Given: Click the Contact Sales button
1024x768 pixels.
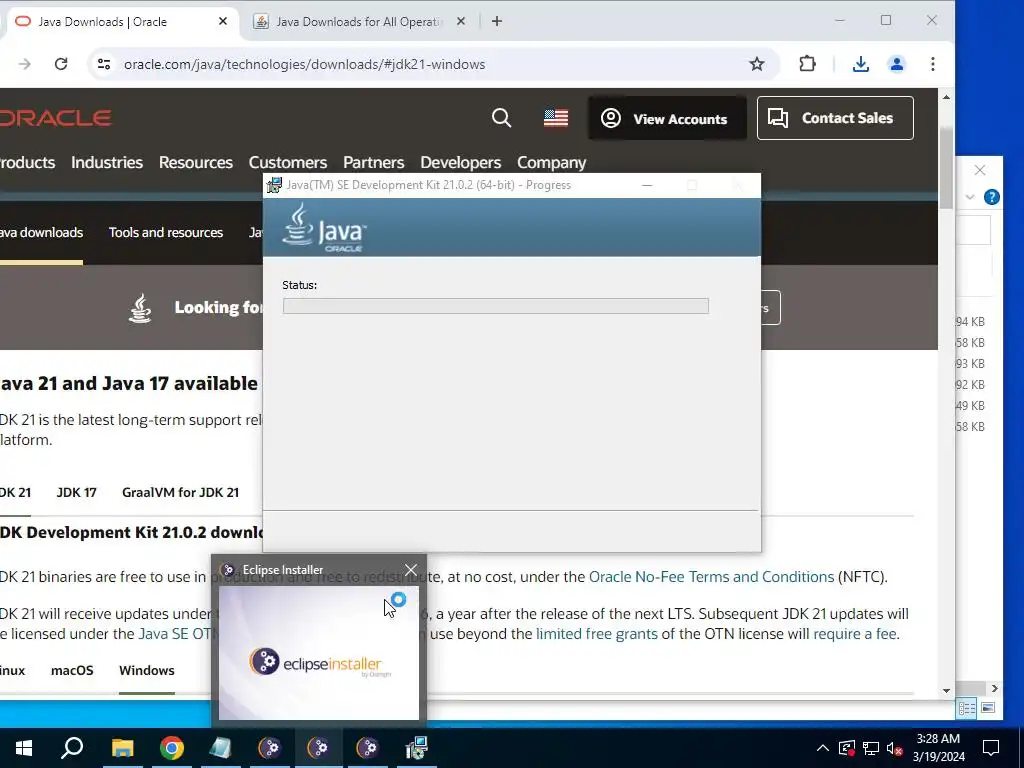Looking at the screenshot, I should (x=835, y=118).
